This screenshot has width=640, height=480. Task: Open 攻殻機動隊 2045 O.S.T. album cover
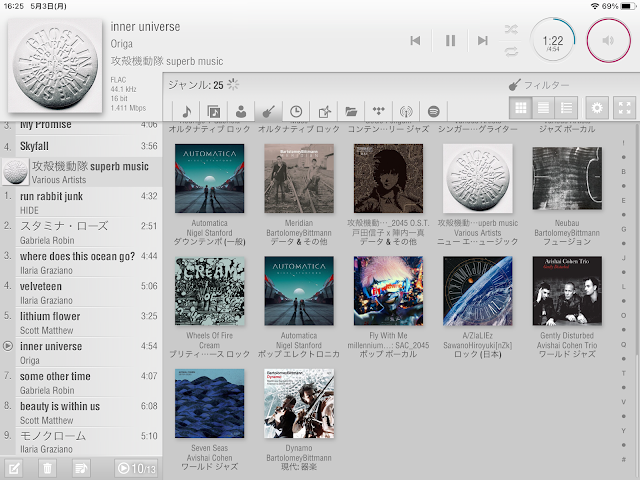388,178
